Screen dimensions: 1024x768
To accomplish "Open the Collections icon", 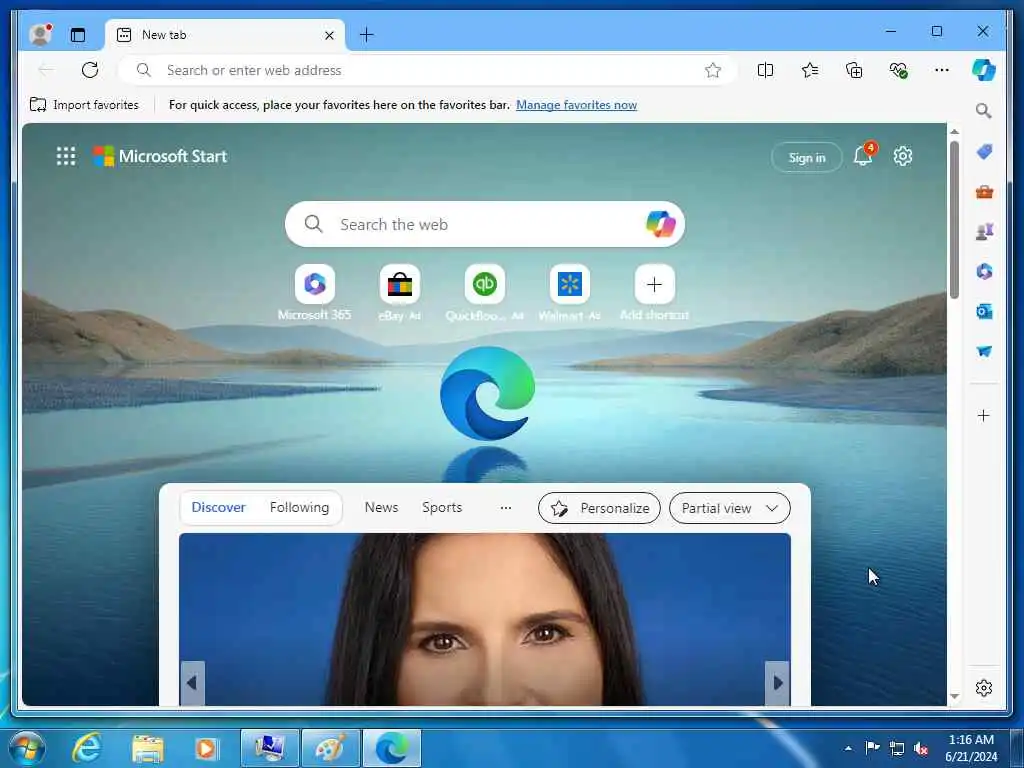I will pos(854,70).
